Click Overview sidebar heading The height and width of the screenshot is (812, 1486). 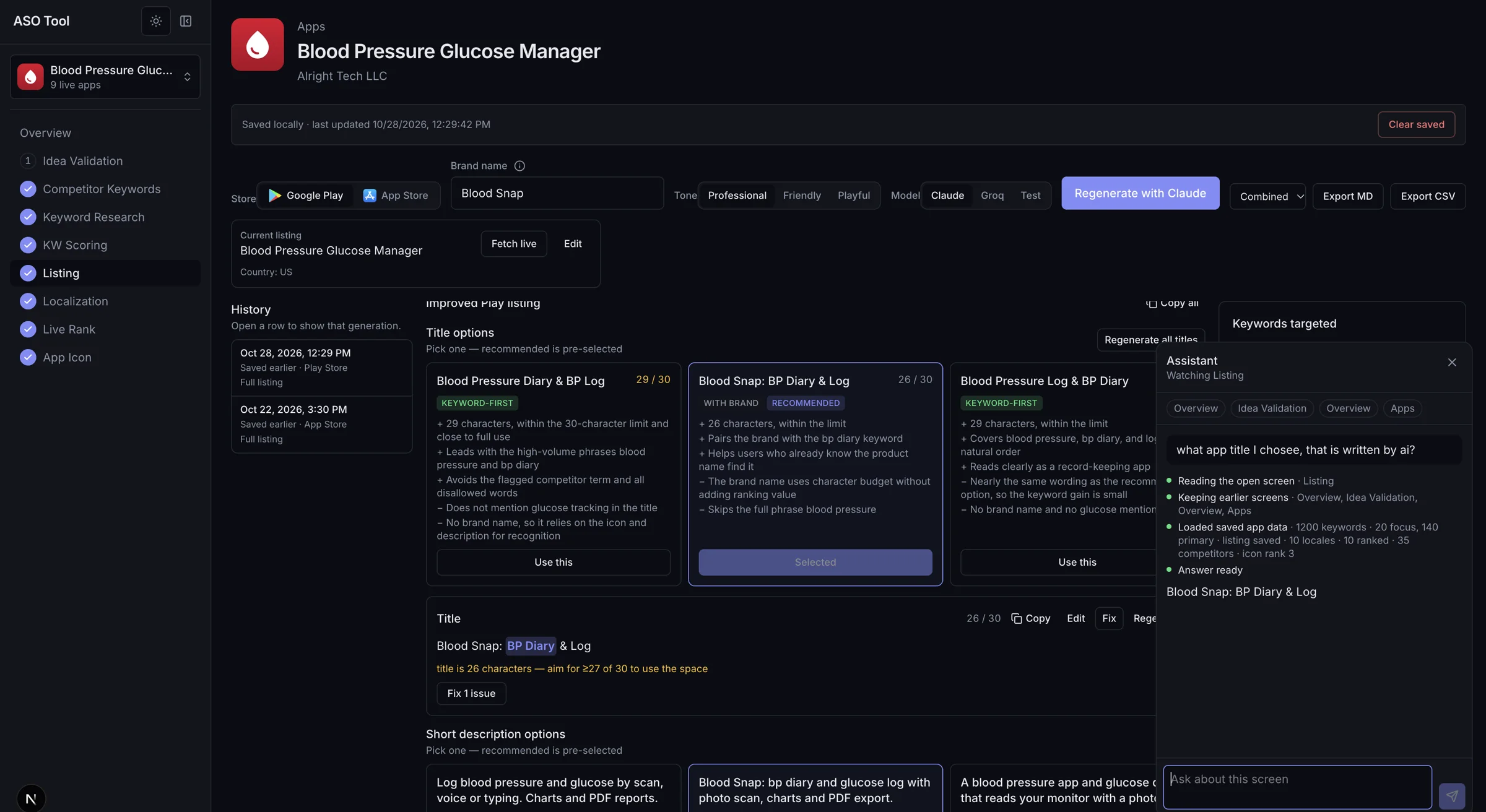click(x=45, y=133)
